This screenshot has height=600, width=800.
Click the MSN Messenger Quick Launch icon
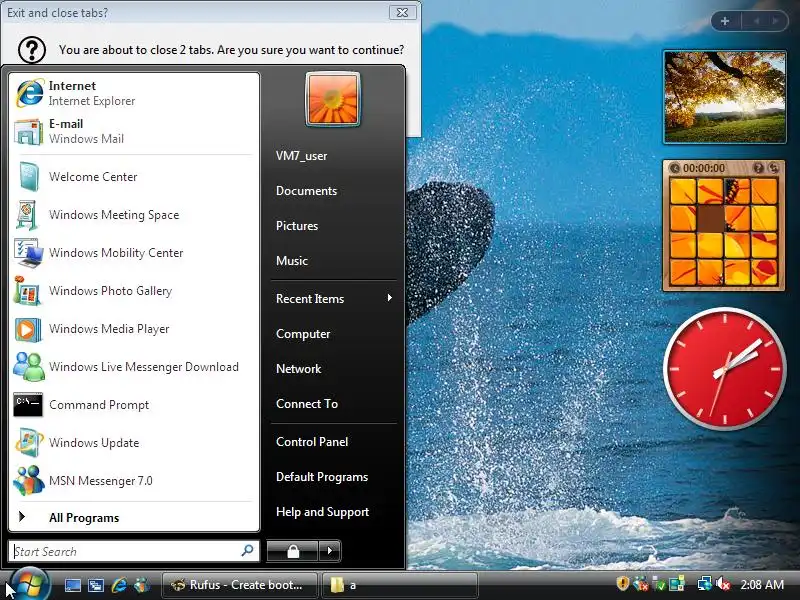pyautogui.click(x=142, y=585)
